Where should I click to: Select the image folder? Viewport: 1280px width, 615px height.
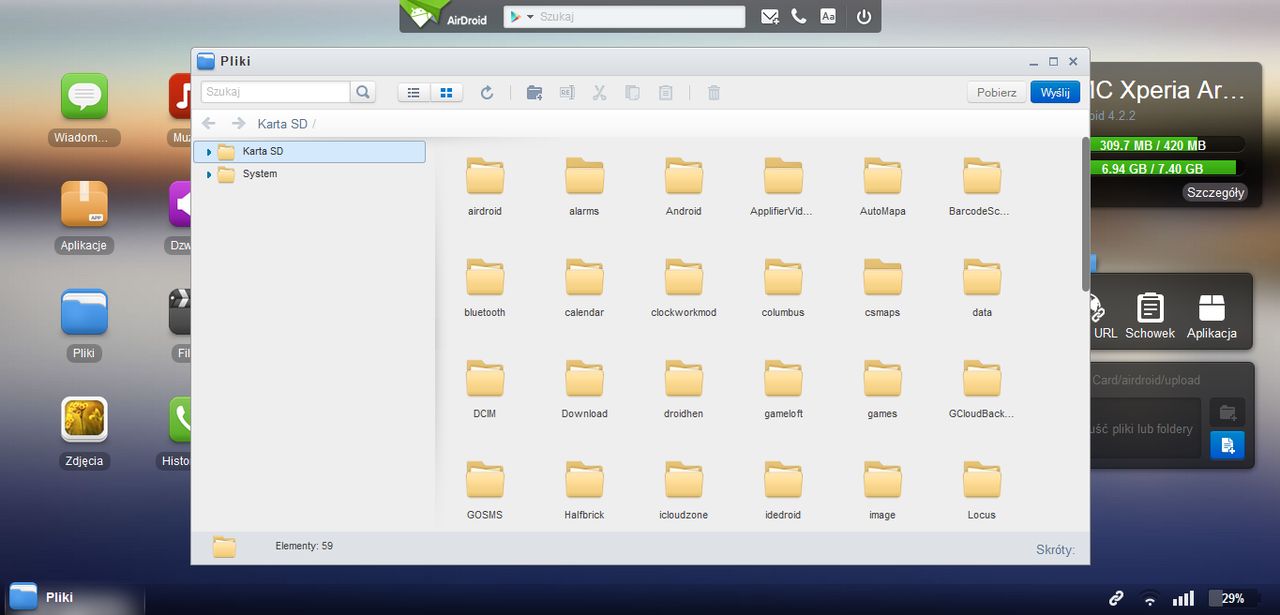click(x=883, y=489)
